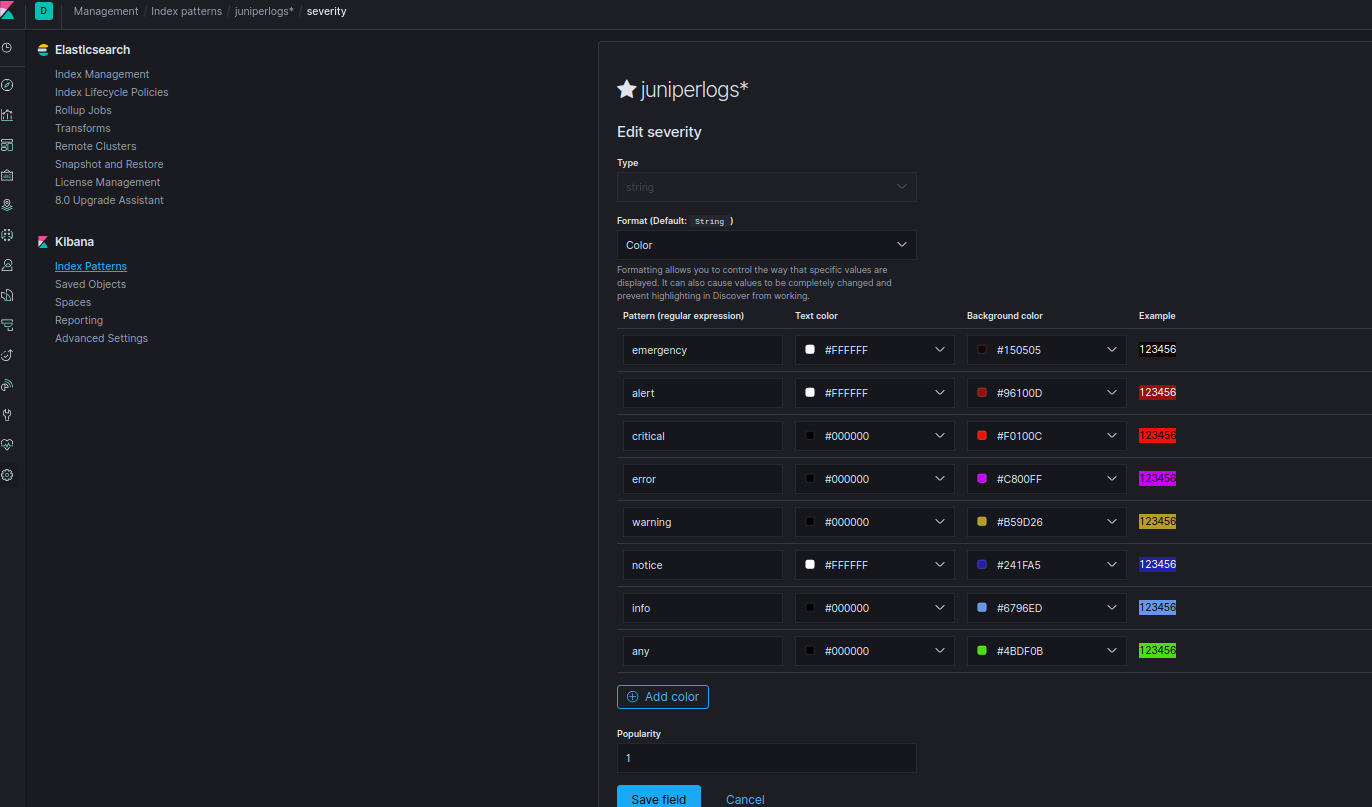Open Rollup Jobs page

(83, 110)
